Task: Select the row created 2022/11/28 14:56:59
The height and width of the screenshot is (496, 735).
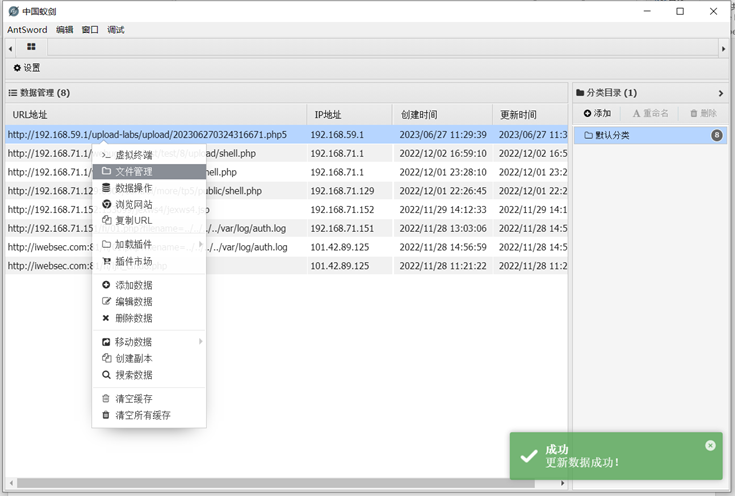Action: click(286, 247)
